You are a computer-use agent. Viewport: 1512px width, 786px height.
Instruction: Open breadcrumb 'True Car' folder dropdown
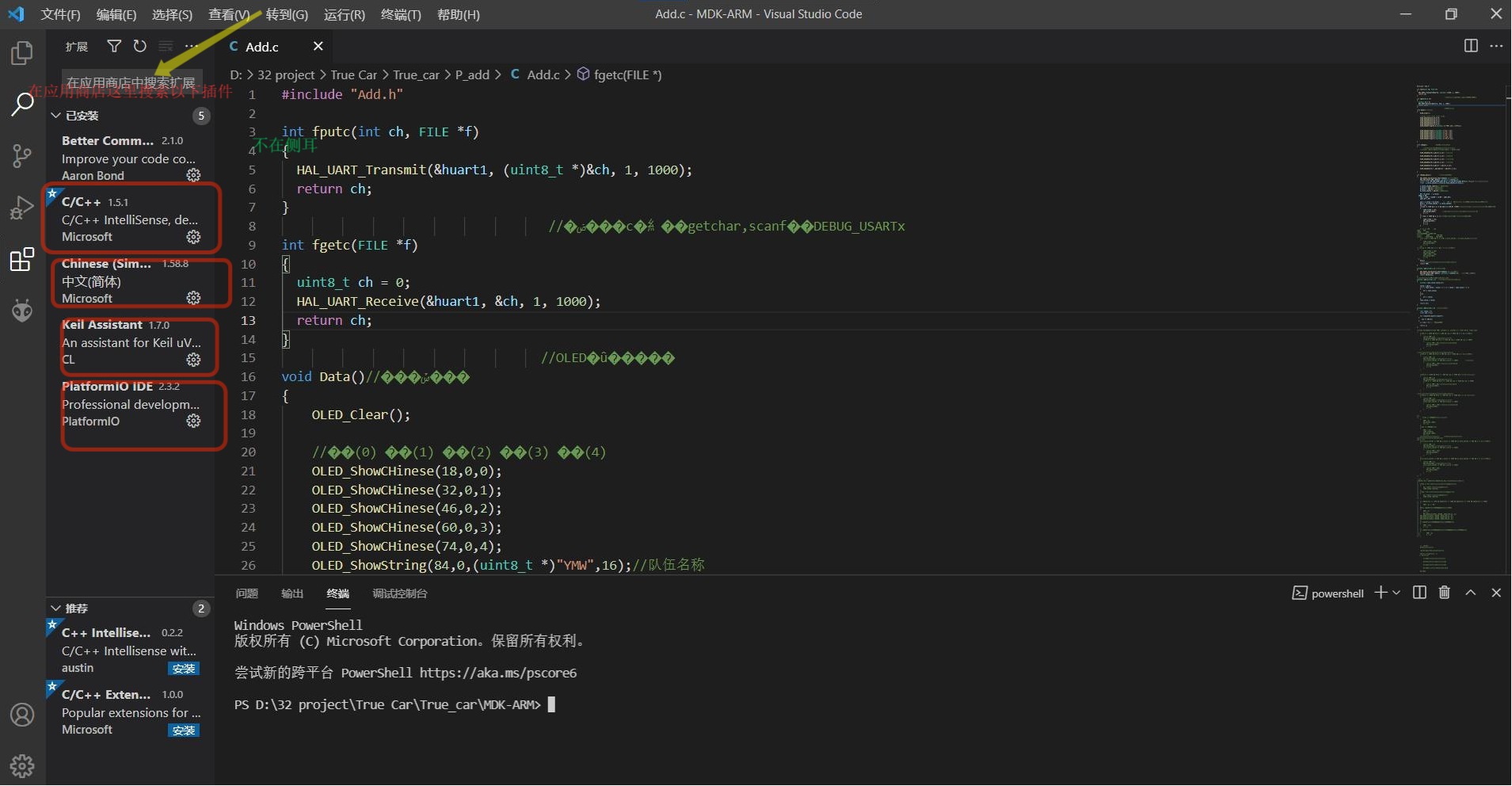[x=353, y=74]
